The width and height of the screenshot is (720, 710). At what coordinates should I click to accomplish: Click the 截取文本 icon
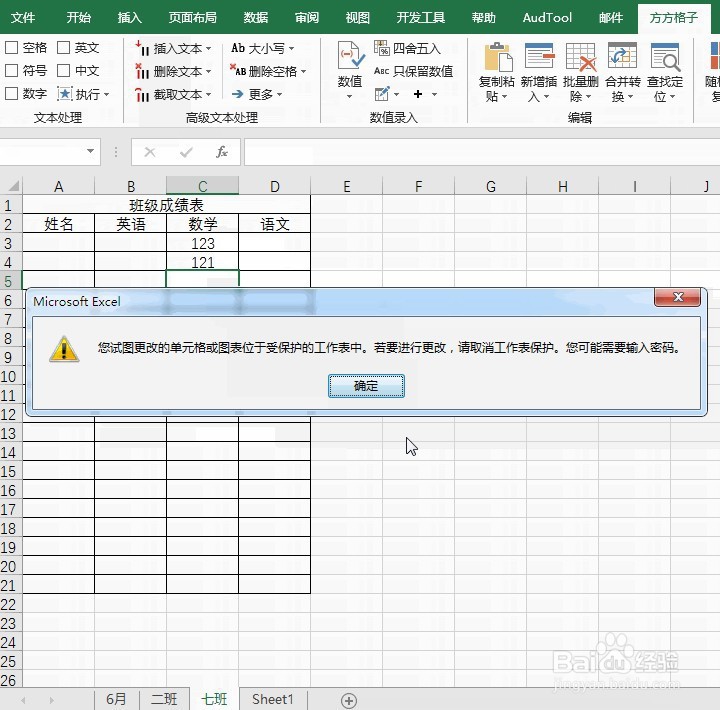point(142,94)
